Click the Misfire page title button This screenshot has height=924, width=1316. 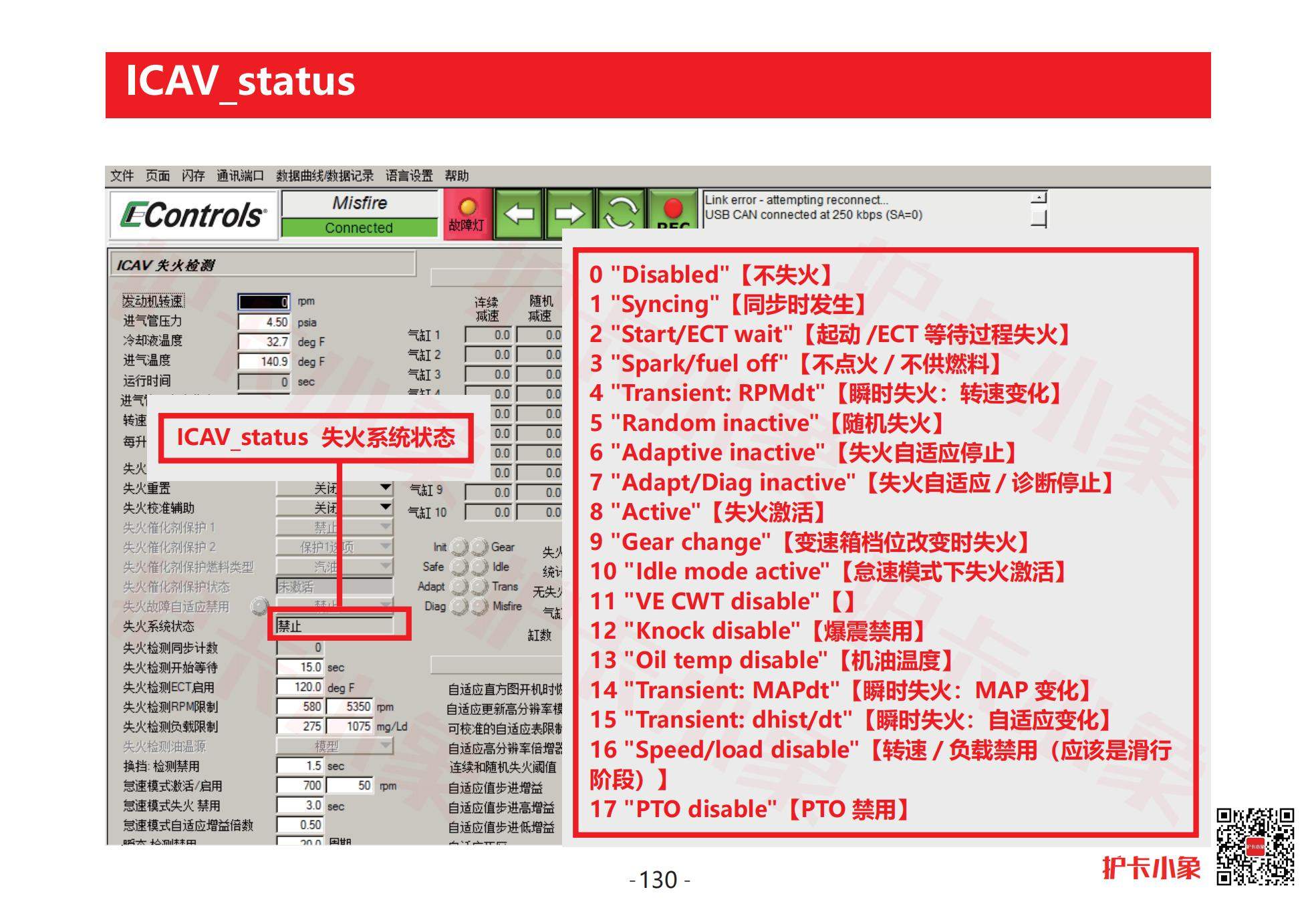point(360,203)
